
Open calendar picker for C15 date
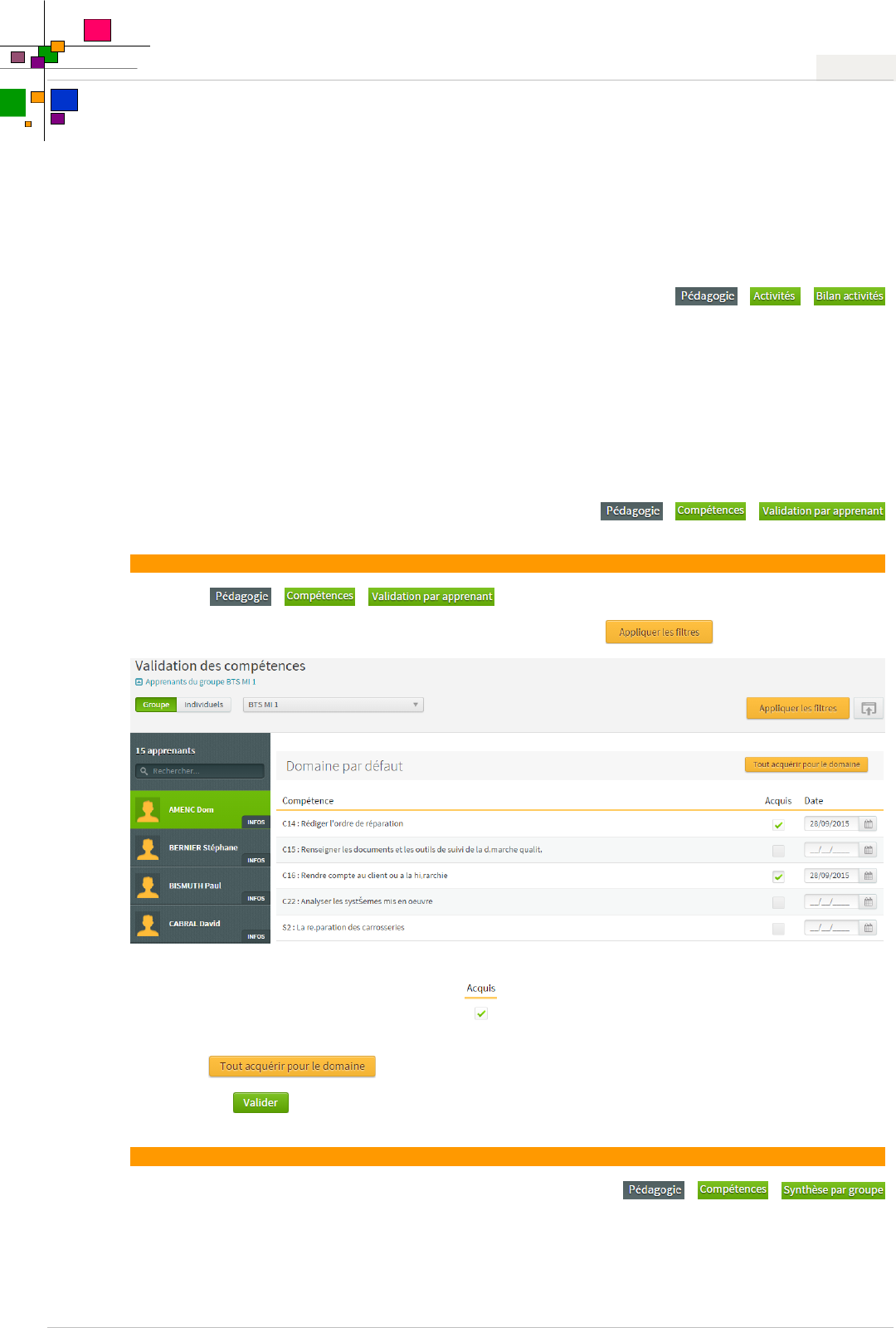click(869, 850)
